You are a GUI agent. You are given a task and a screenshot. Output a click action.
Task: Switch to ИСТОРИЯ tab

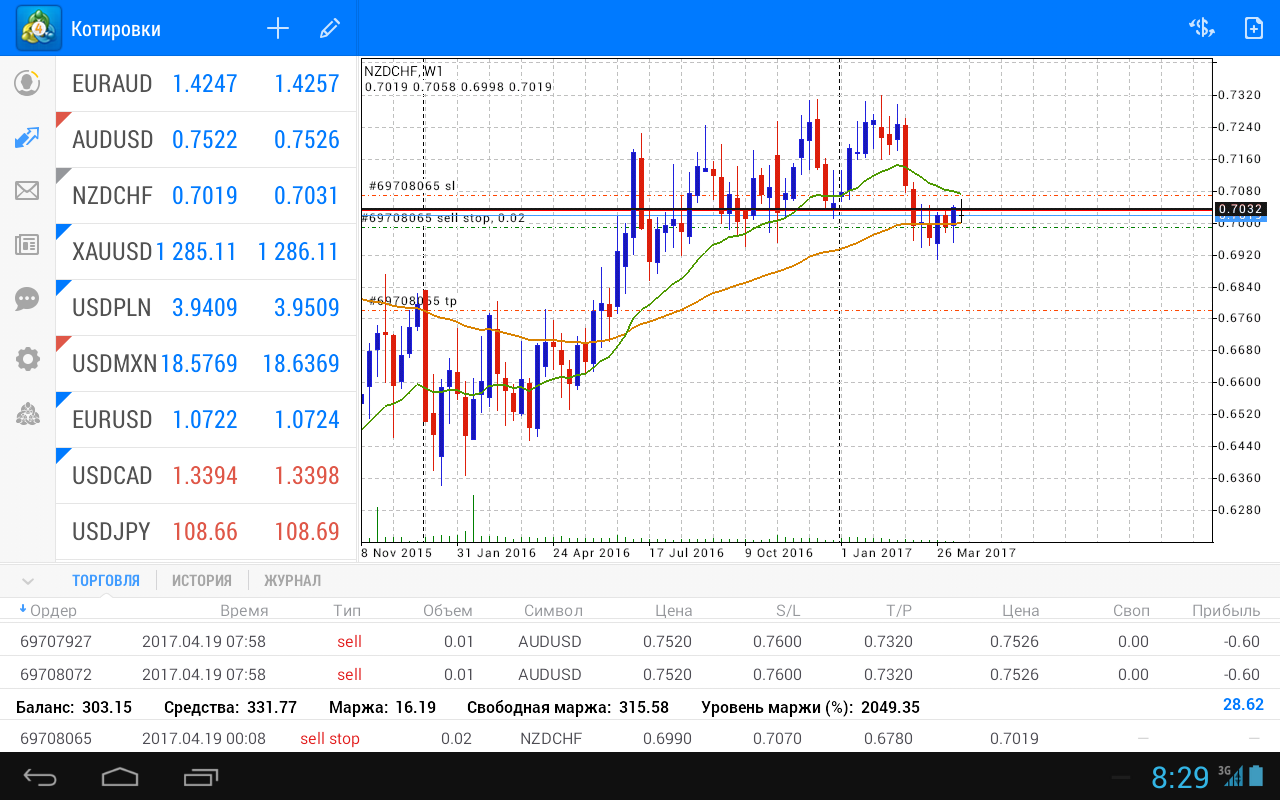pyautogui.click(x=202, y=580)
